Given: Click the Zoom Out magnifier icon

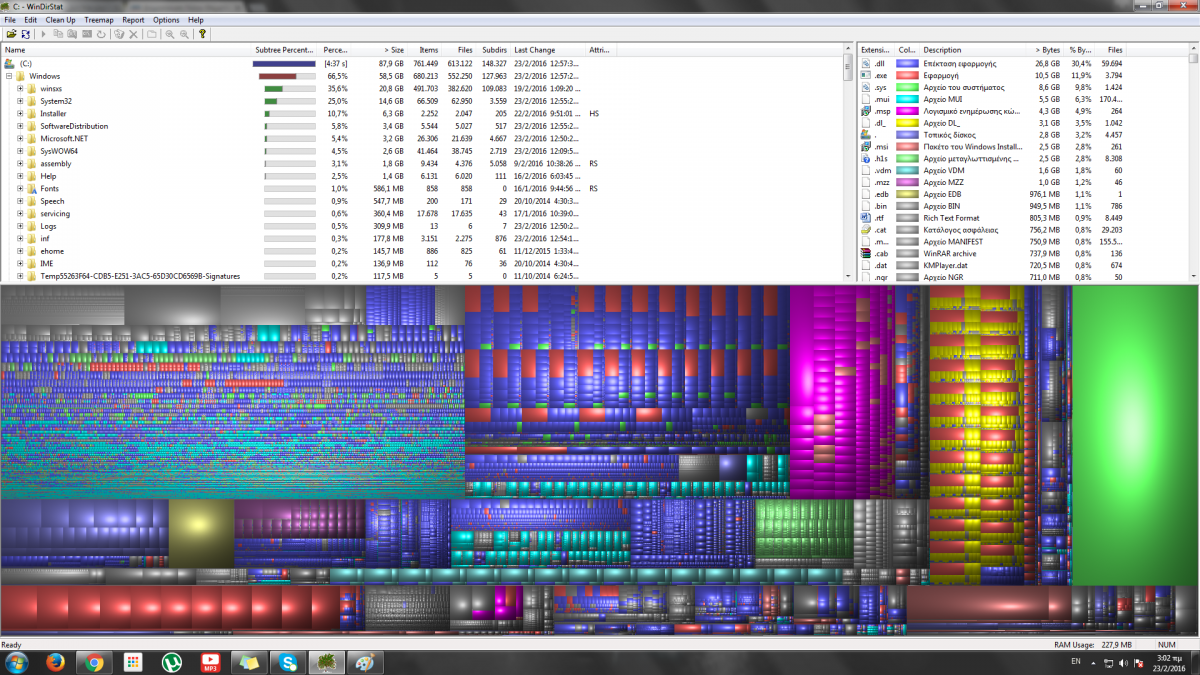Looking at the screenshot, I should coord(184,34).
